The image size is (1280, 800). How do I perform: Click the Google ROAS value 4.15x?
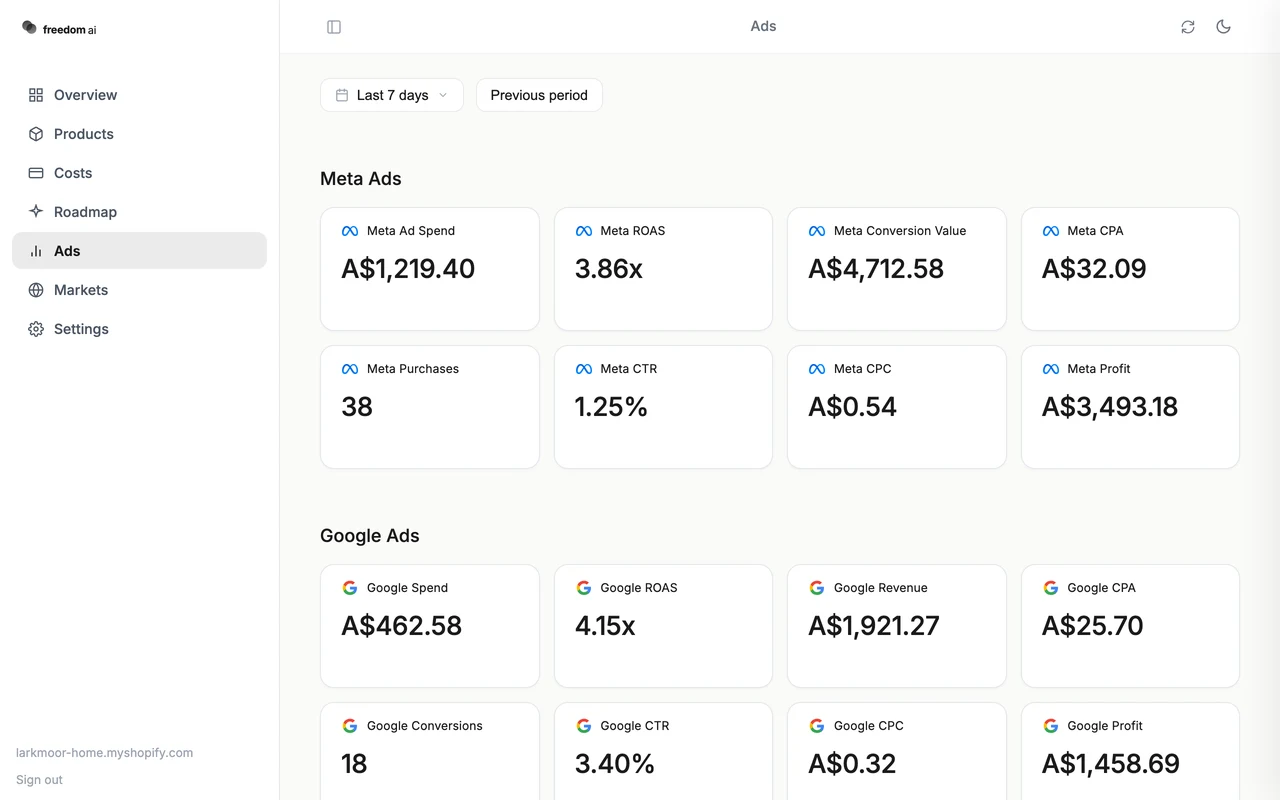pyautogui.click(x=605, y=626)
